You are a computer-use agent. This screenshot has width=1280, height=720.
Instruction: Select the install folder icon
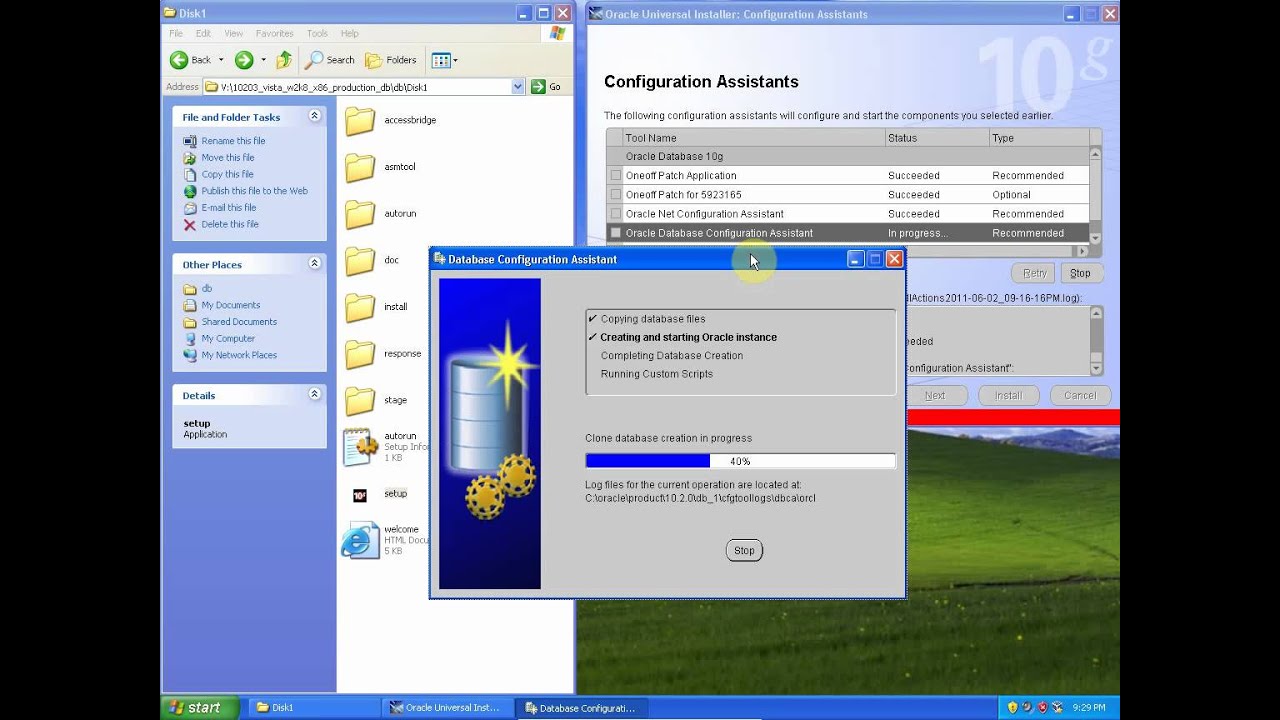(360, 308)
